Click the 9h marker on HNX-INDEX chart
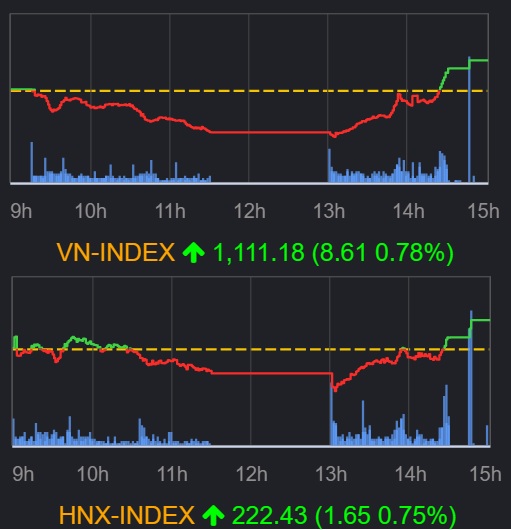This screenshot has width=511, height=530. 23,474
